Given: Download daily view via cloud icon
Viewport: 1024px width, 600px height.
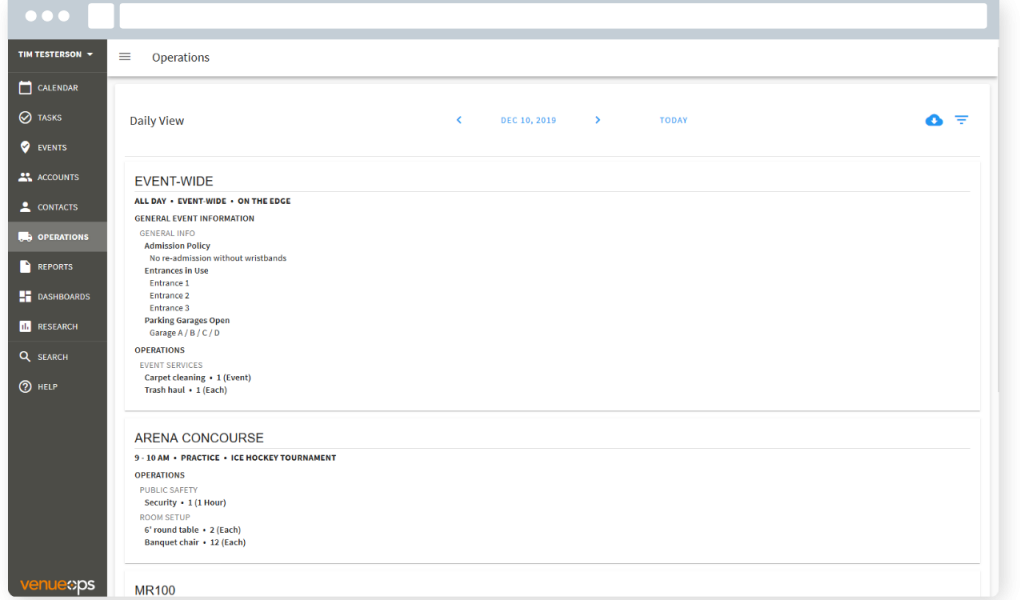Looking at the screenshot, I should pos(934,120).
